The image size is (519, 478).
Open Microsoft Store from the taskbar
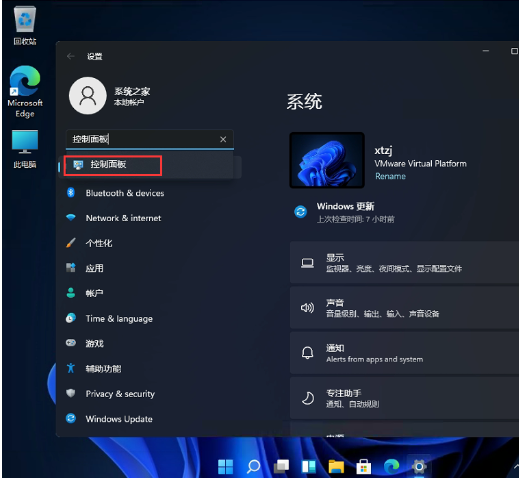click(x=364, y=466)
